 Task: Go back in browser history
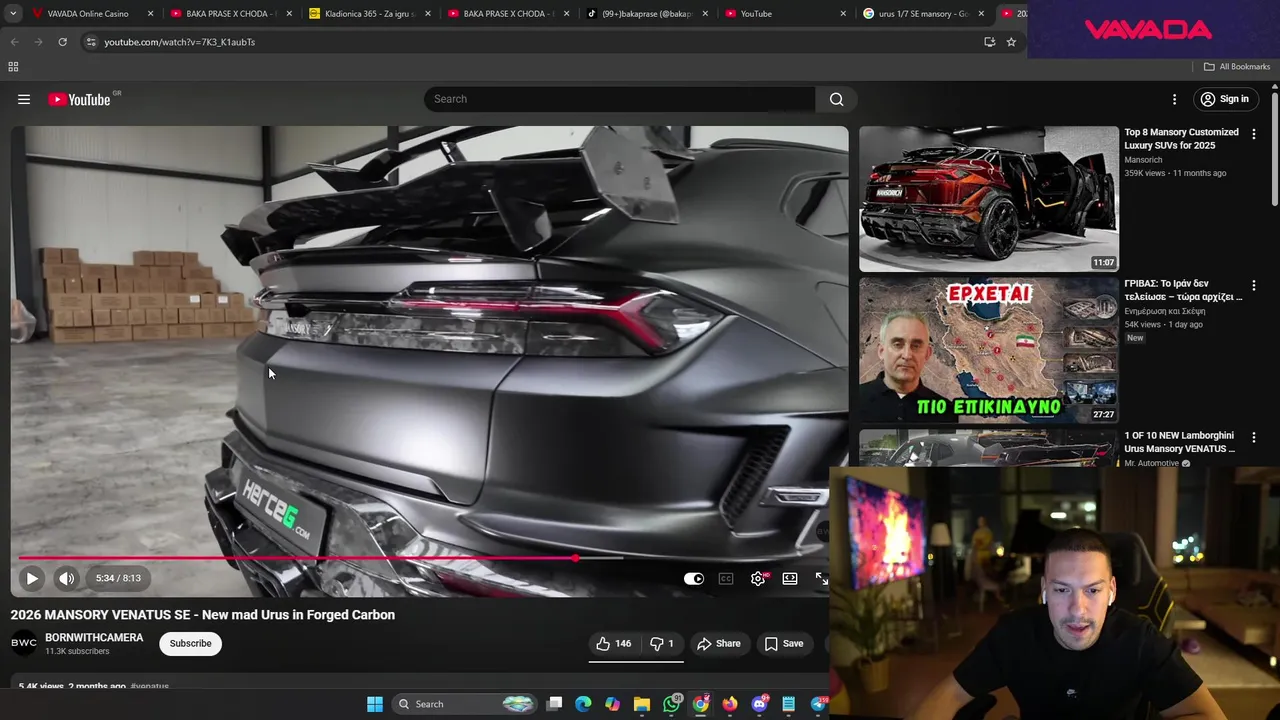click(x=14, y=42)
